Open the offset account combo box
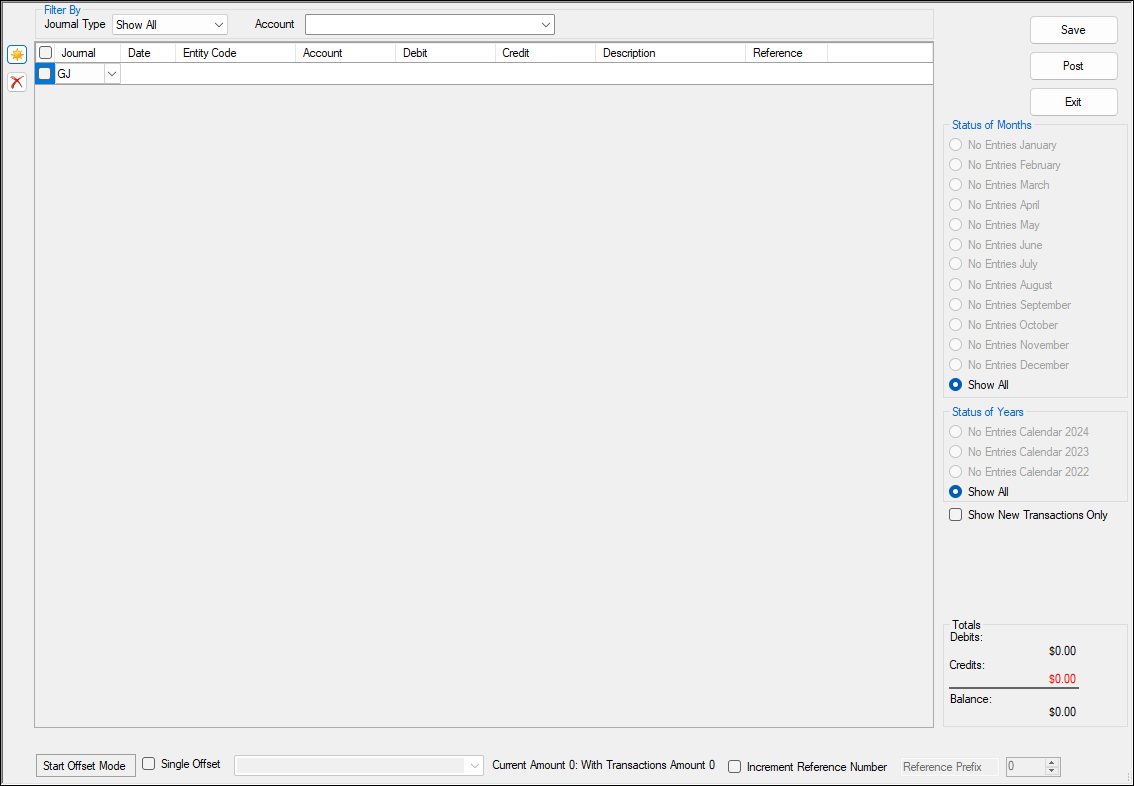The image size is (1134, 786). [474, 764]
